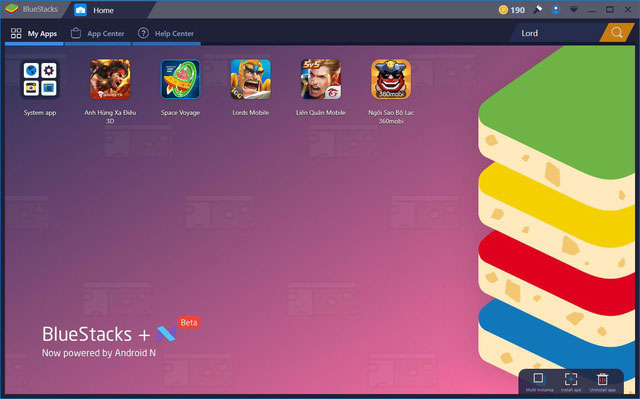
Task: Launch Anh Hùng Xạ Điêu 3D game
Action: [x=110, y=79]
